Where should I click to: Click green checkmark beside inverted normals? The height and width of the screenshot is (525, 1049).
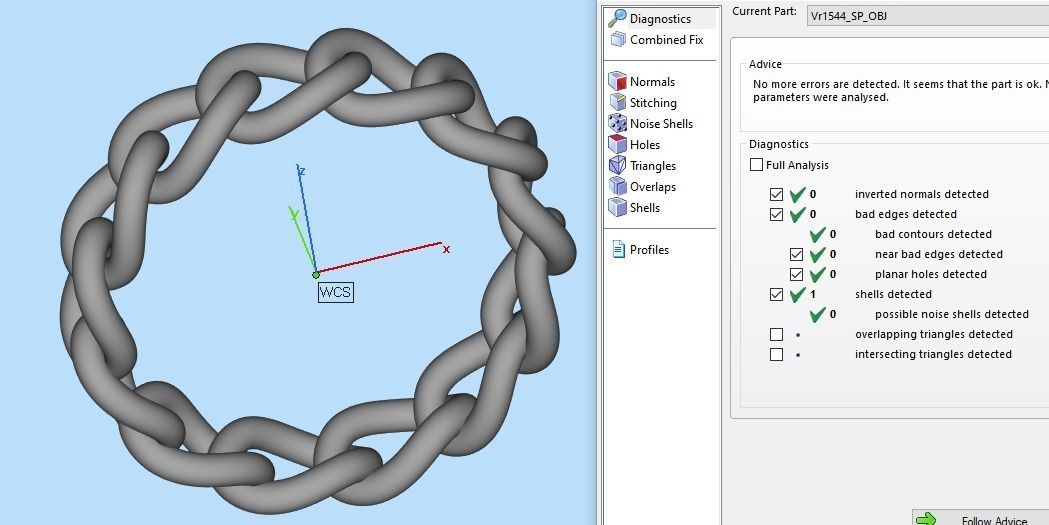click(x=797, y=195)
